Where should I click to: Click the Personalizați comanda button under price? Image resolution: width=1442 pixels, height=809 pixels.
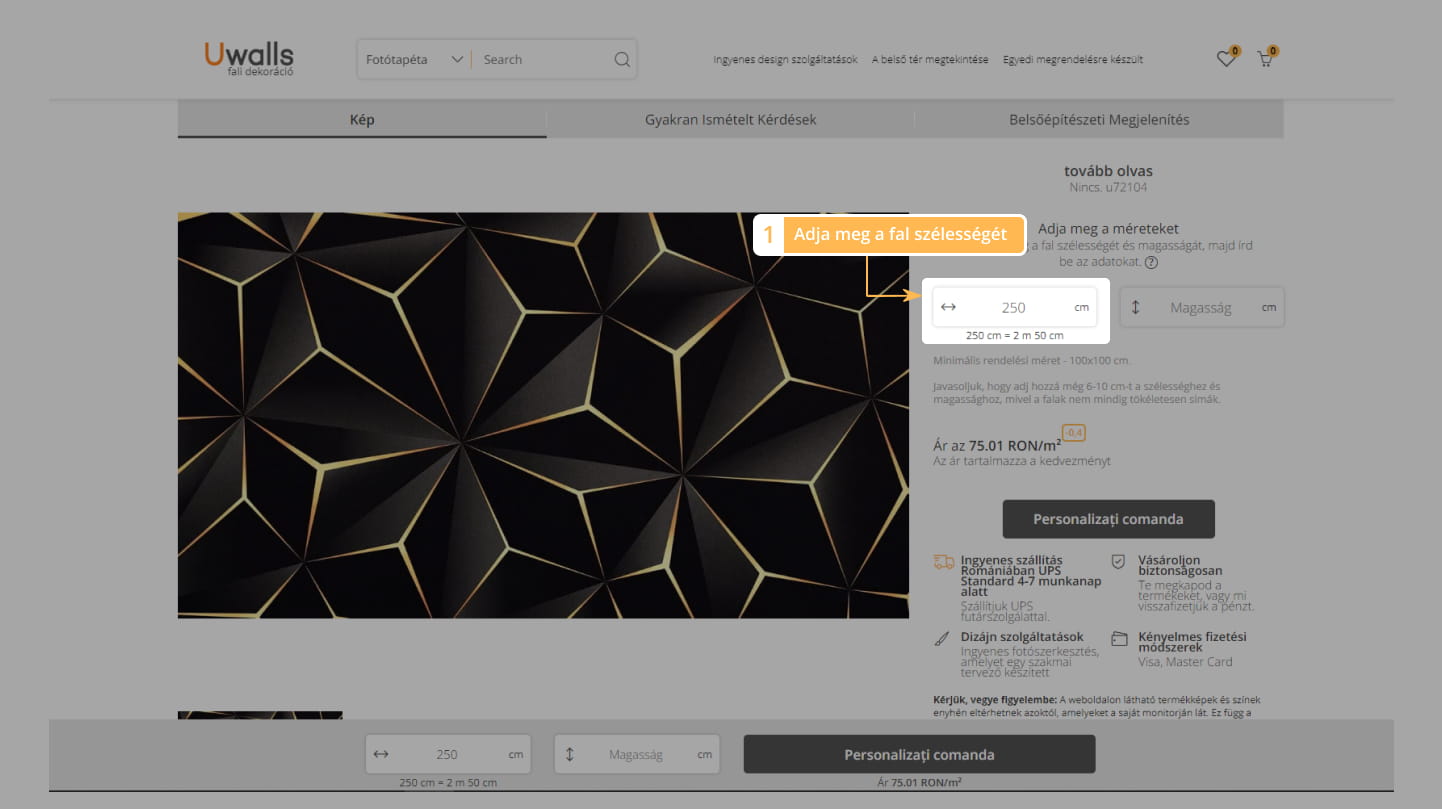(1108, 519)
